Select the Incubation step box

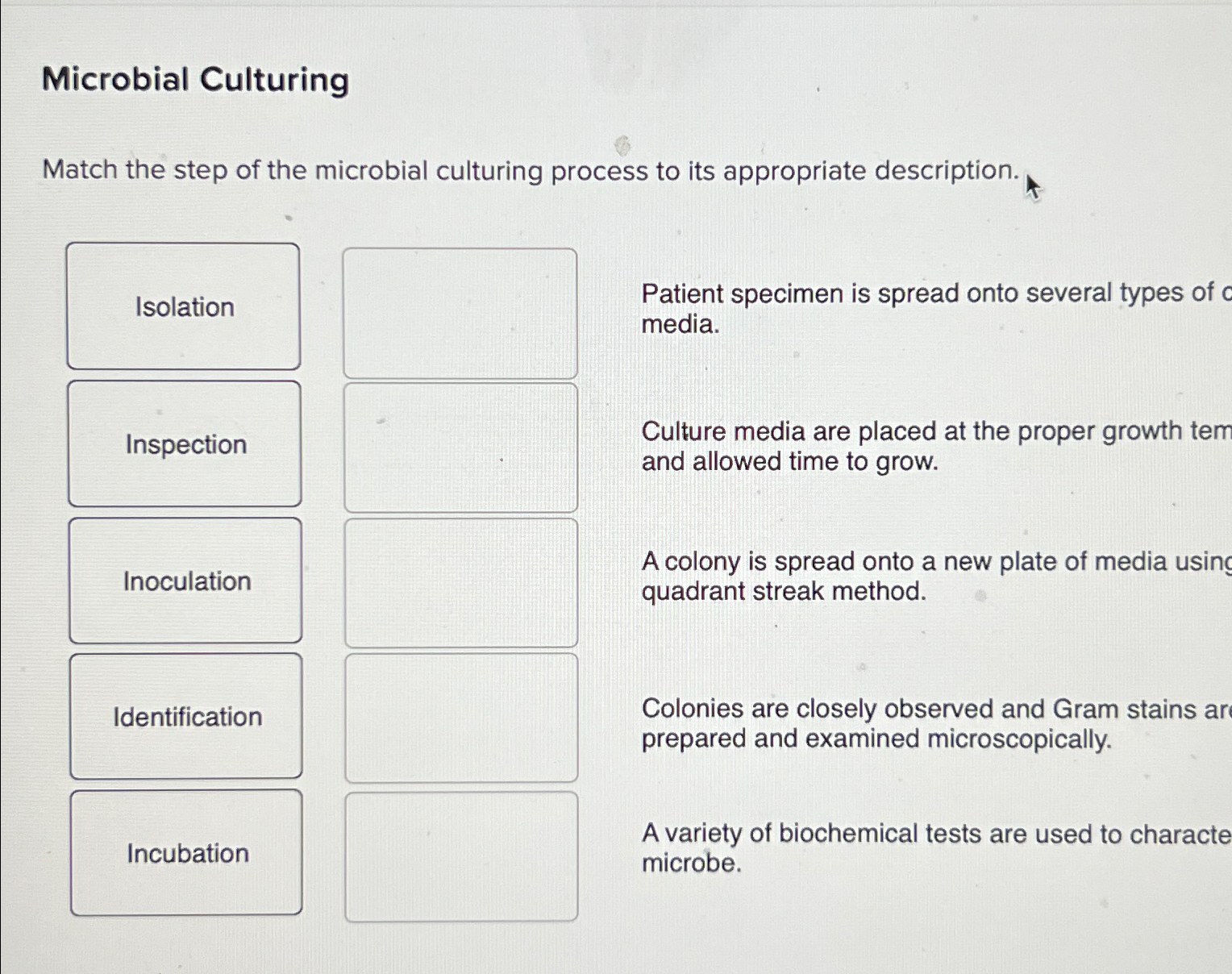[x=185, y=853]
